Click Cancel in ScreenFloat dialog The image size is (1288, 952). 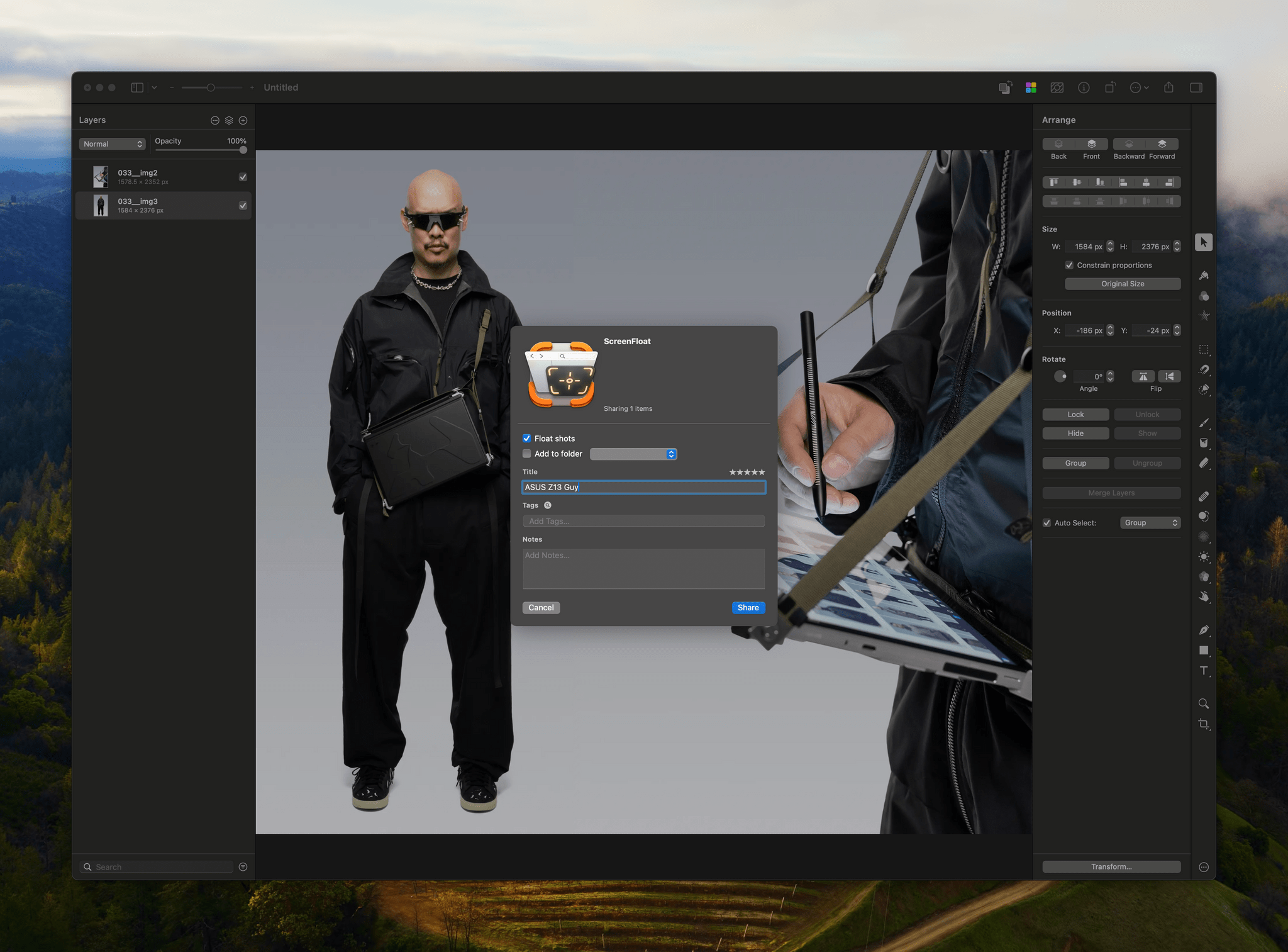(x=541, y=608)
